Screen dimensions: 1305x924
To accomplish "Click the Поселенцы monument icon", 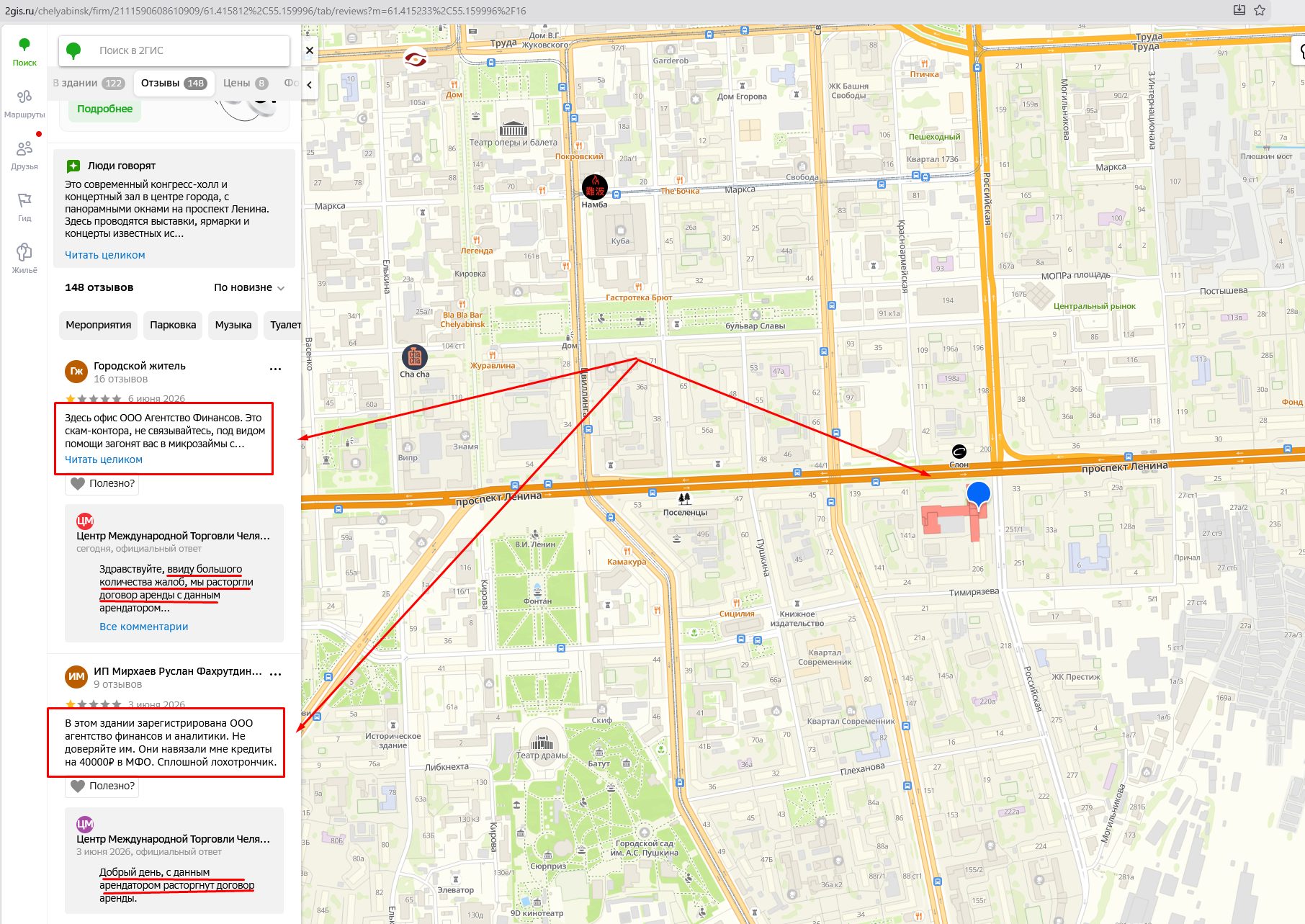I will click(685, 498).
